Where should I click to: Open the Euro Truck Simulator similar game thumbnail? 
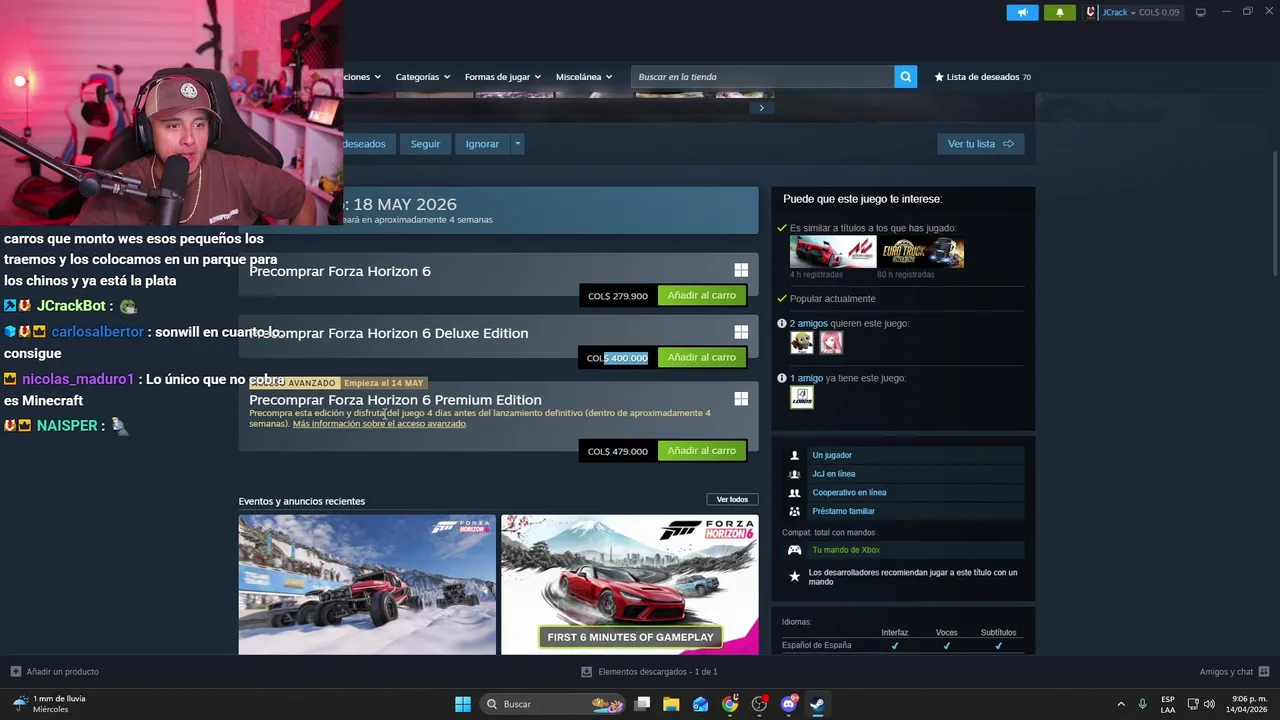(x=922, y=252)
